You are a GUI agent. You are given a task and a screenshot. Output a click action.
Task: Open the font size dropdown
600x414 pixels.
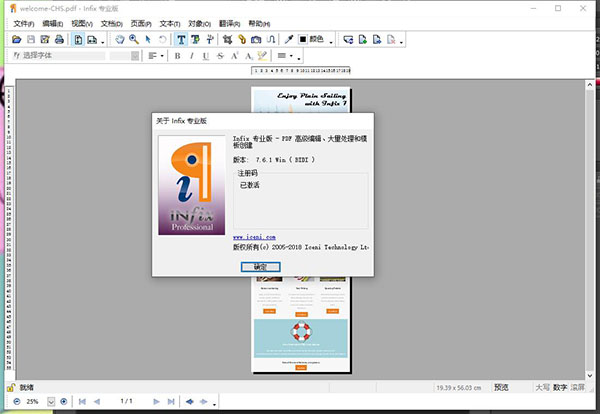[135, 56]
